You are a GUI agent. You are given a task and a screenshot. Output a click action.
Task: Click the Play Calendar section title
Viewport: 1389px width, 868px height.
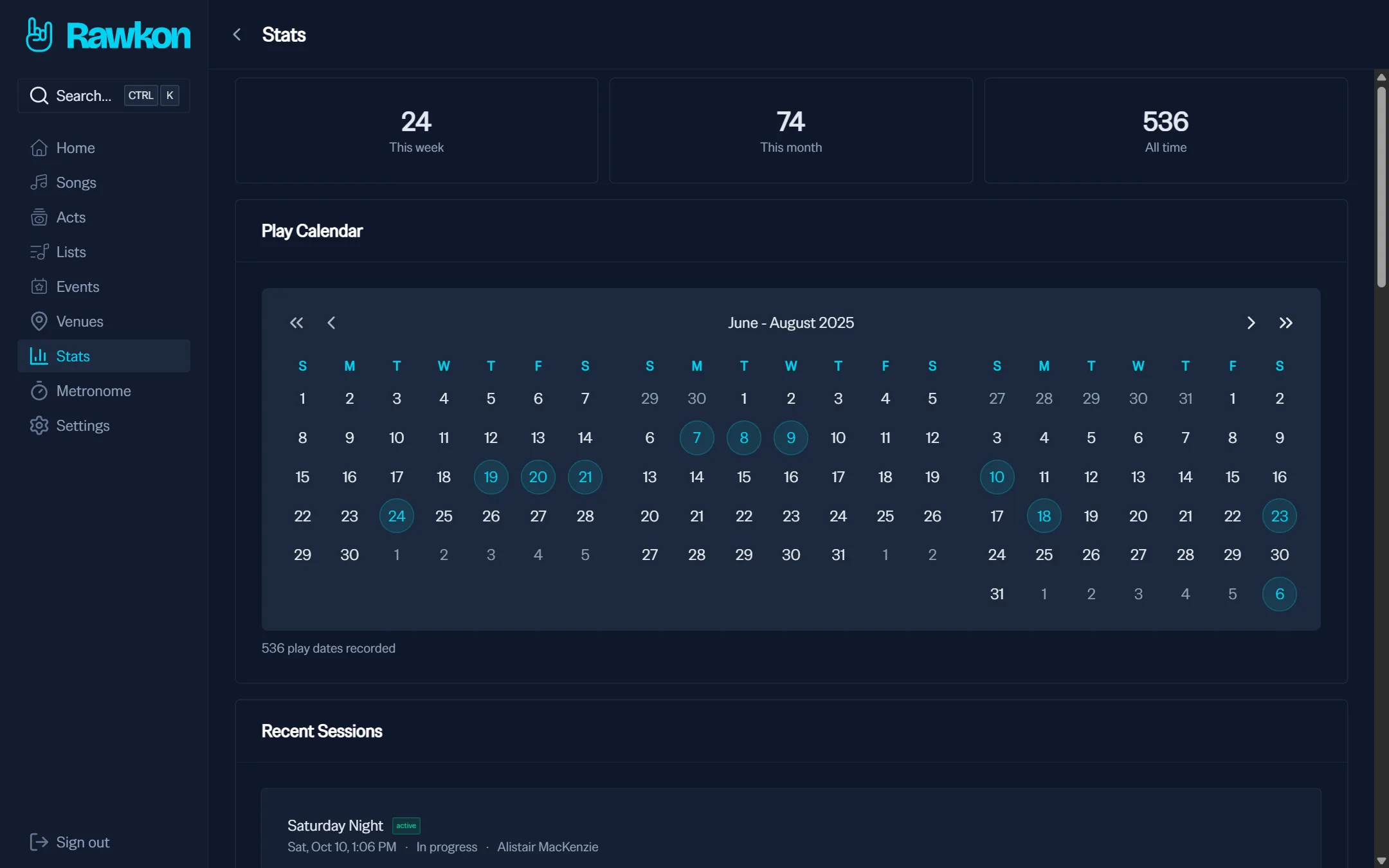pos(312,231)
